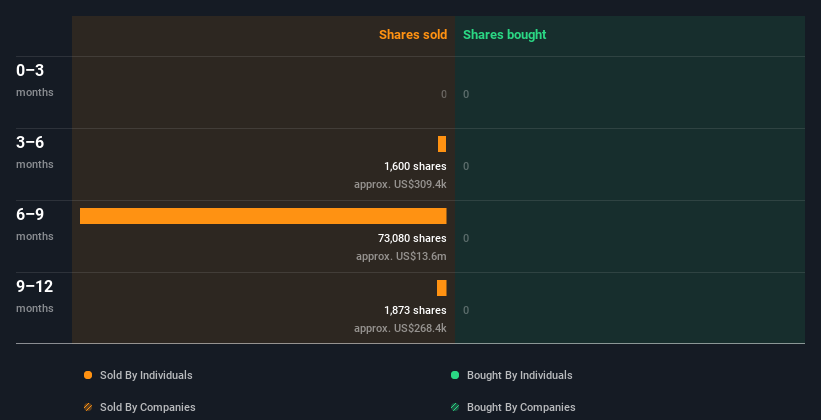Click the 73,080 shares value label
The height and width of the screenshot is (420, 821).
pyautogui.click(x=413, y=238)
